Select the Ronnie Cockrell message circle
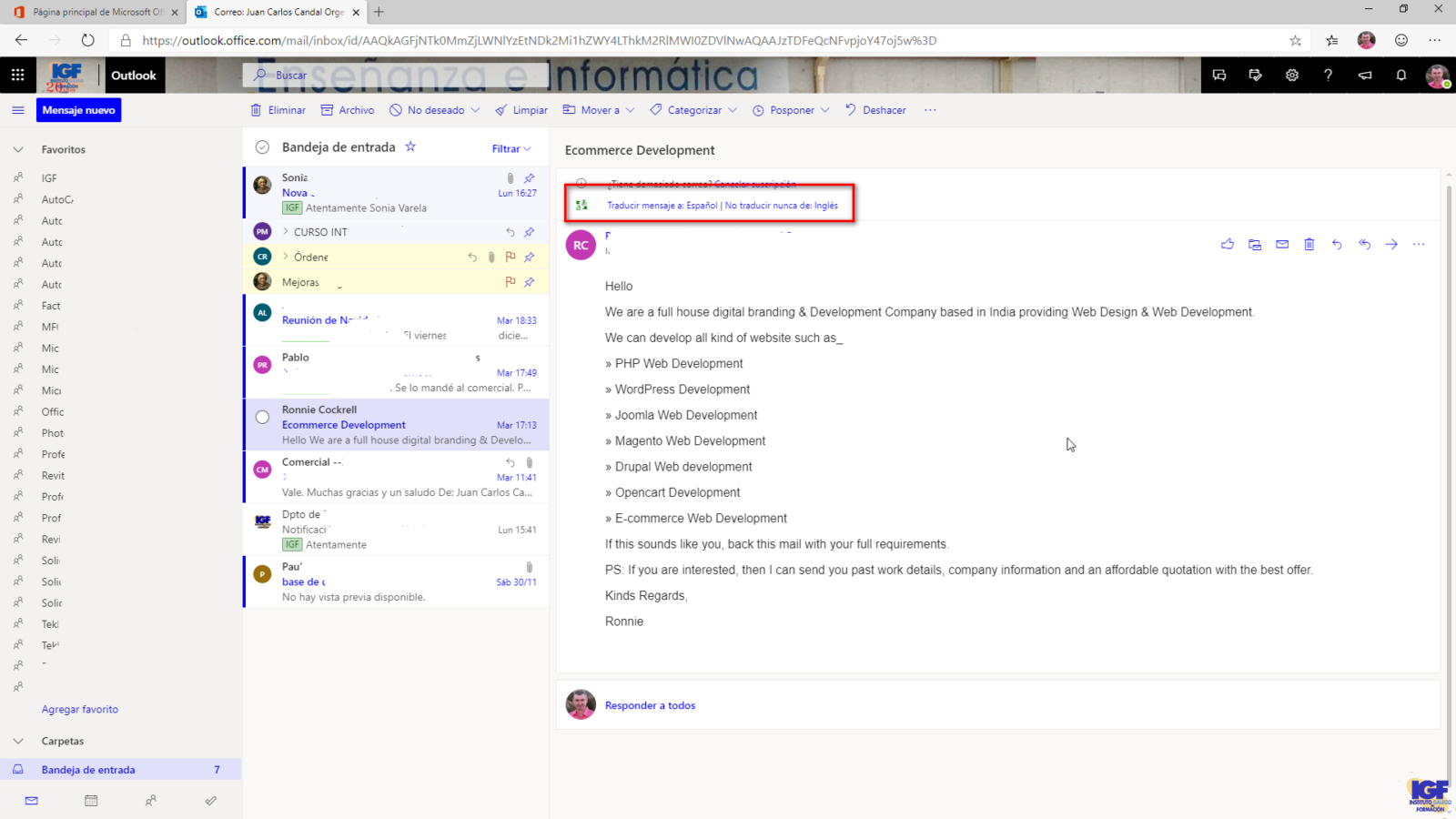The width and height of the screenshot is (1456, 819). (x=262, y=418)
